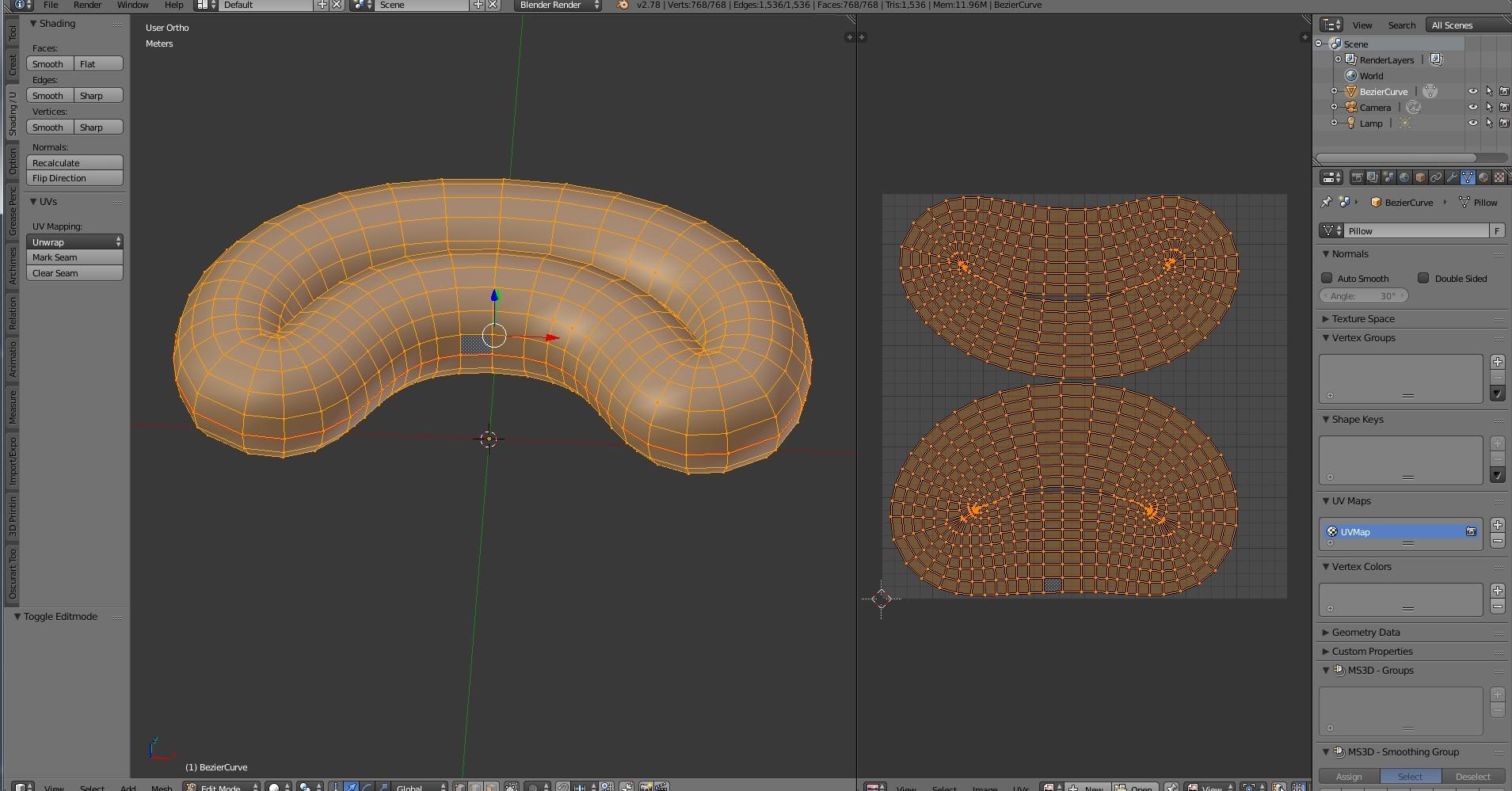1512x791 pixels.
Task: Open the File menu
Action: [50, 5]
